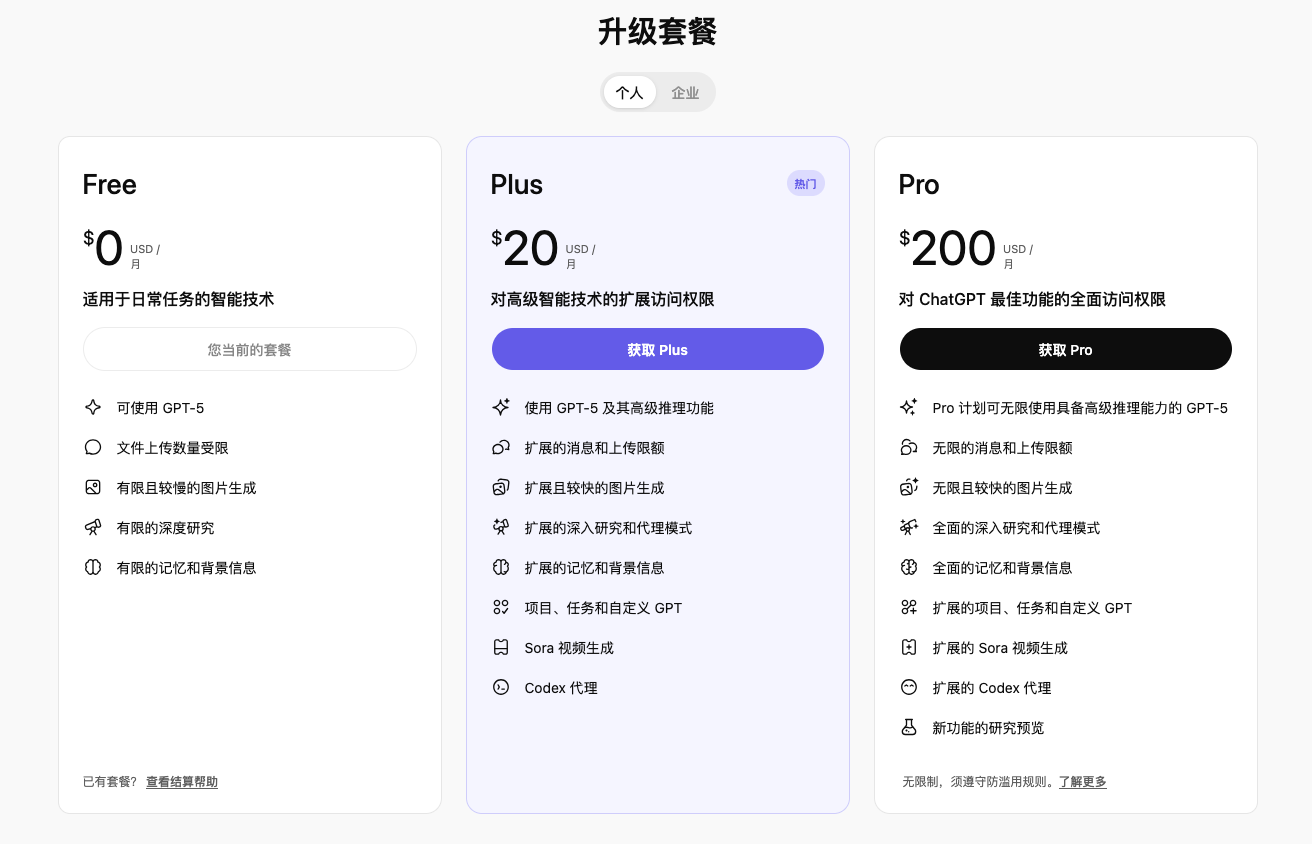Click the chat icon beside 无限的消息和上传限额
Viewport: 1312px width, 844px height.
point(909,448)
